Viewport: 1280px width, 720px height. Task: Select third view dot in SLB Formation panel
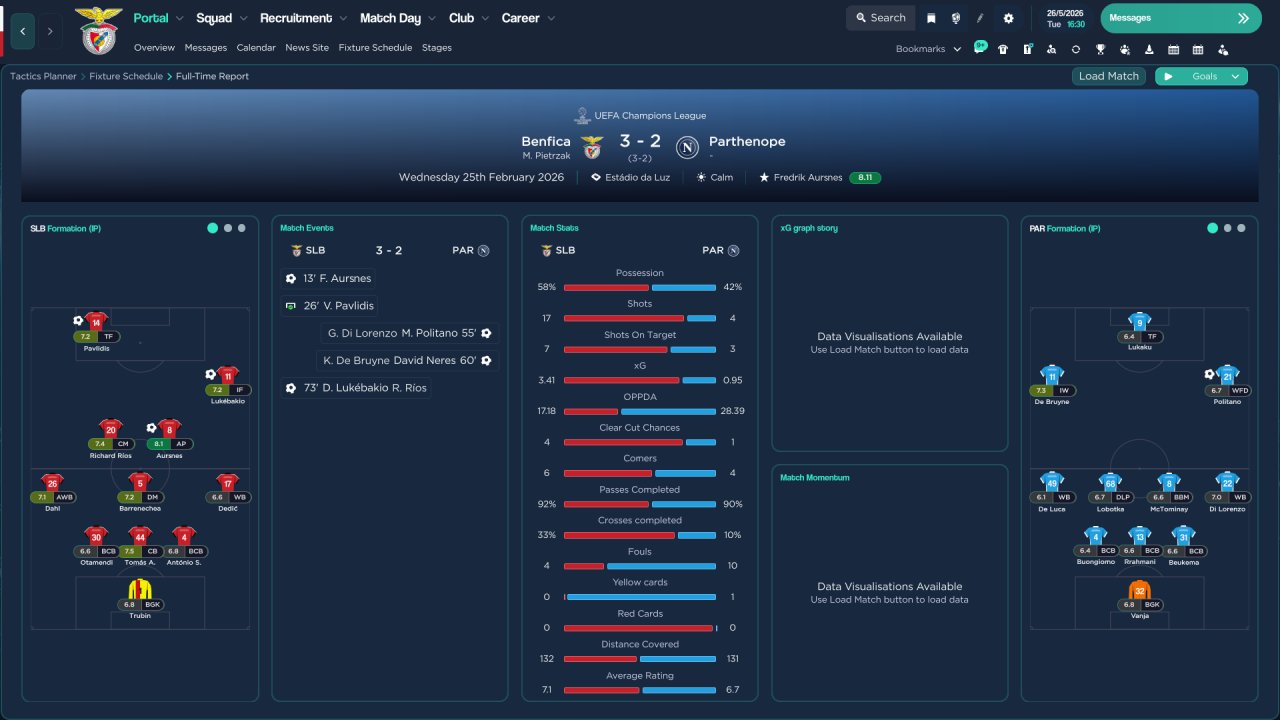coord(241,228)
